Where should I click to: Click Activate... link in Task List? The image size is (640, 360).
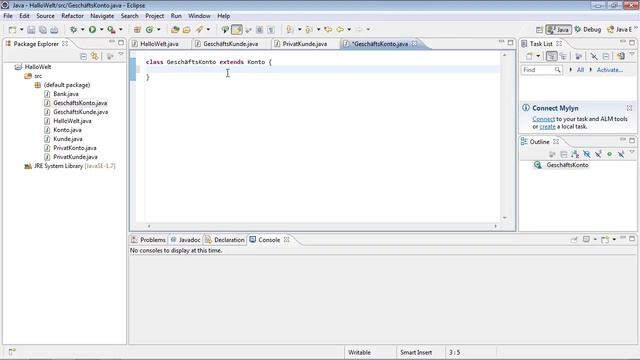coord(609,70)
